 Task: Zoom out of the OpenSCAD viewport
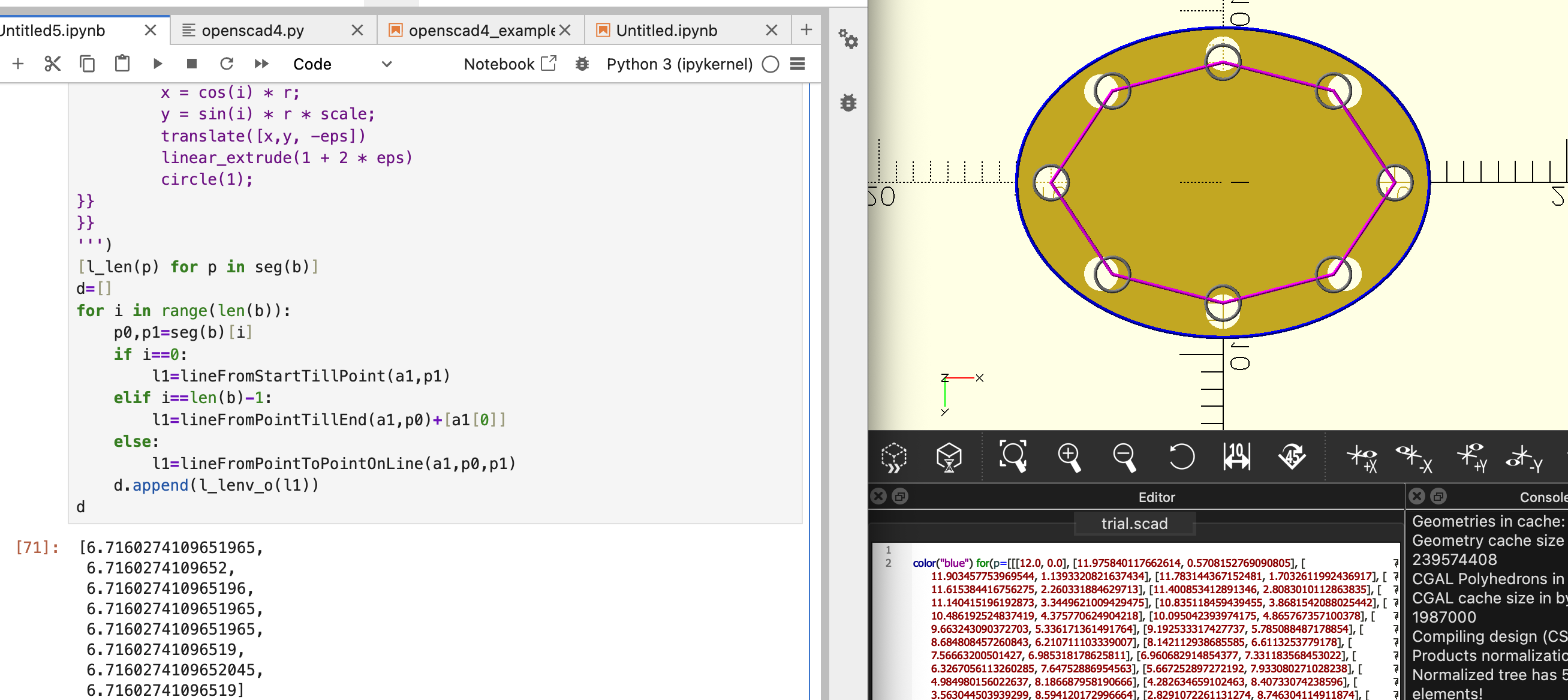click(1124, 457)
